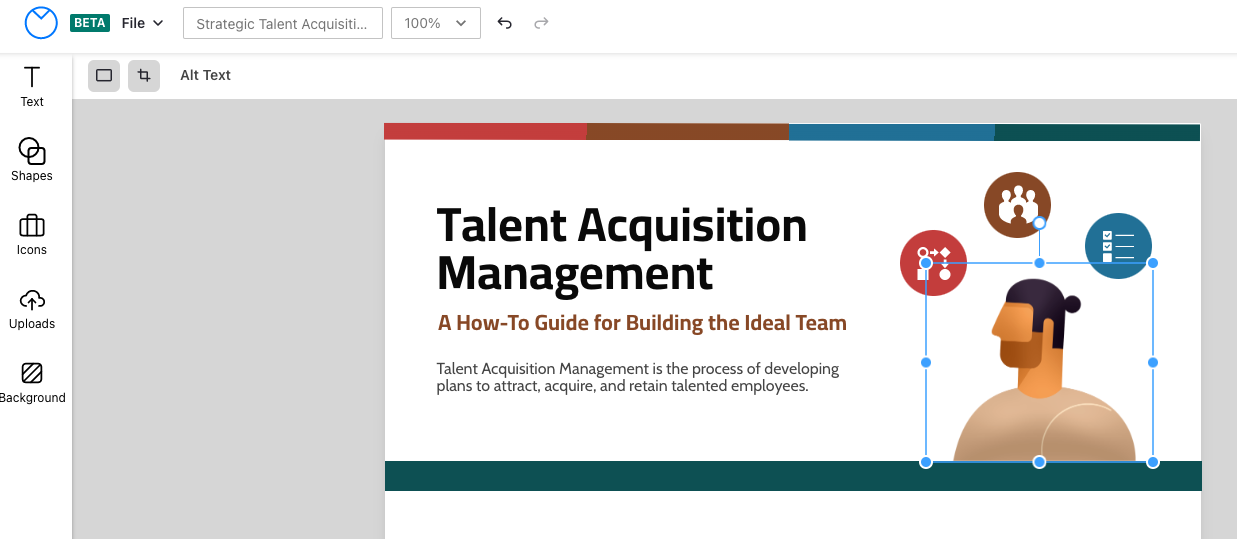
Task: Click the app logo icon in the header
Action: coord(41,23)
